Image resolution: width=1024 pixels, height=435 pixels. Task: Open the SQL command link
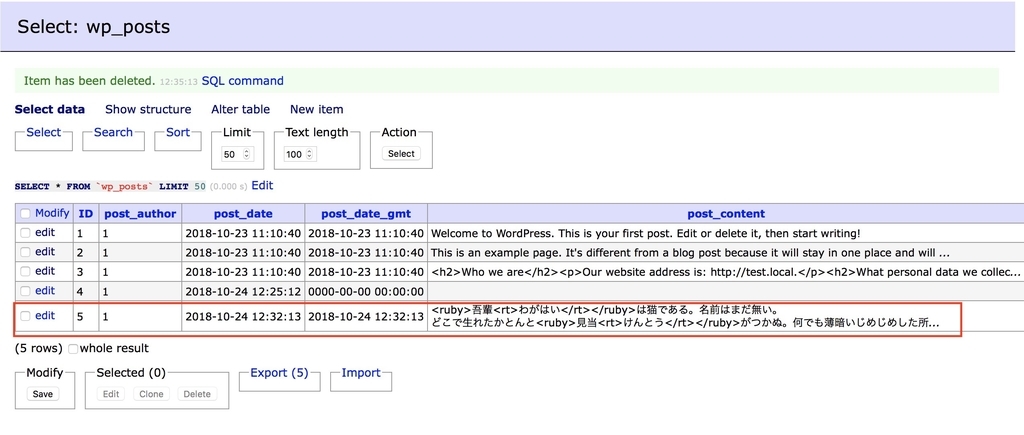tap(242, 81)
